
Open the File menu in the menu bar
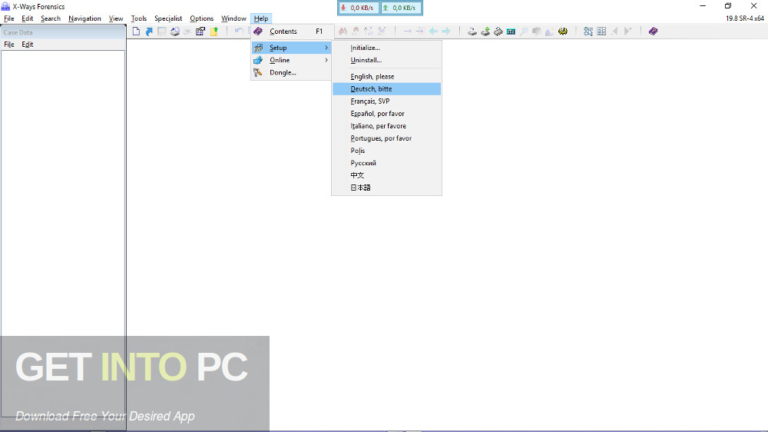click(9, 19)
